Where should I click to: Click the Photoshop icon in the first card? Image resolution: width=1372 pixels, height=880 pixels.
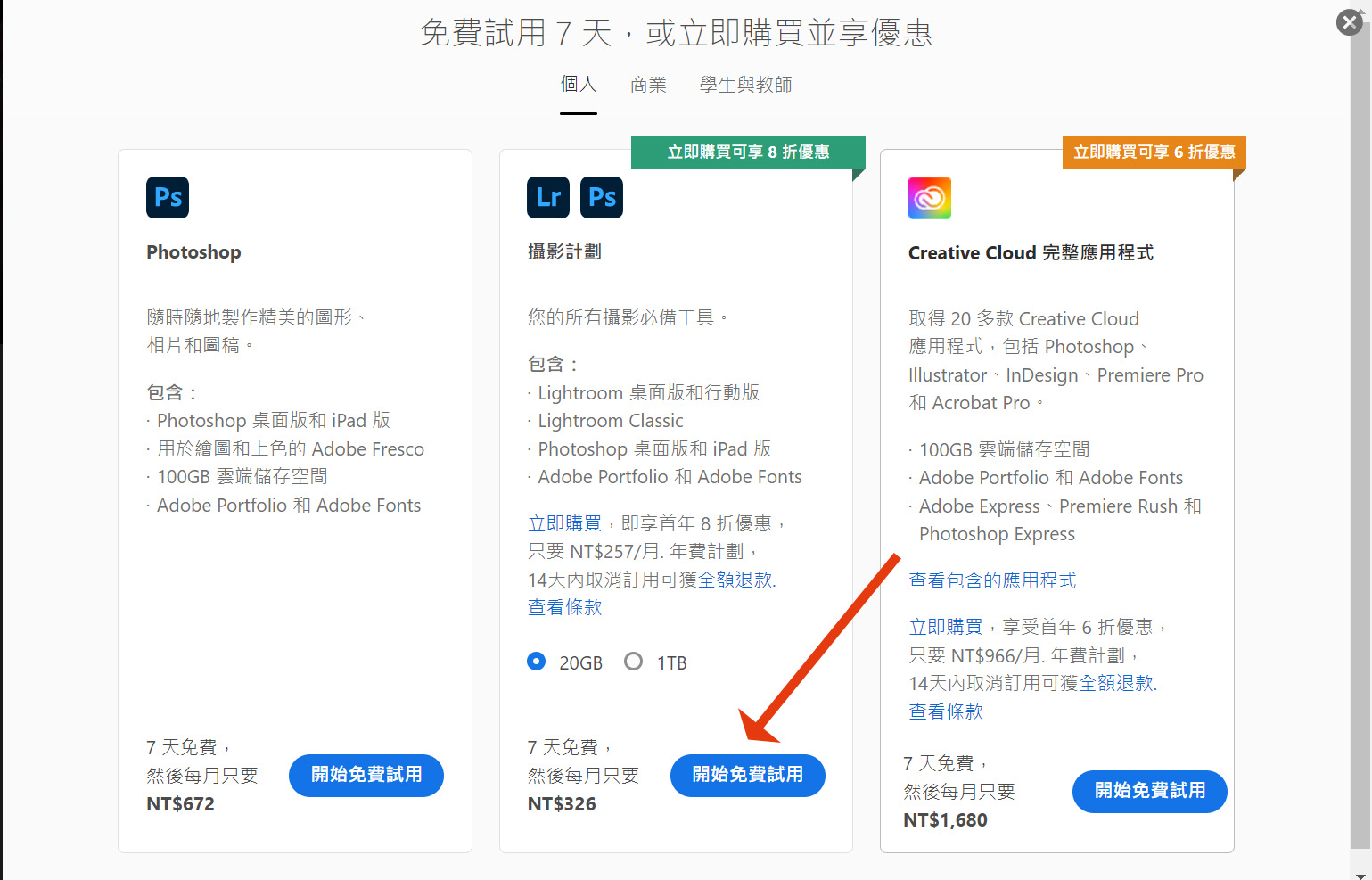pos(168,197)
